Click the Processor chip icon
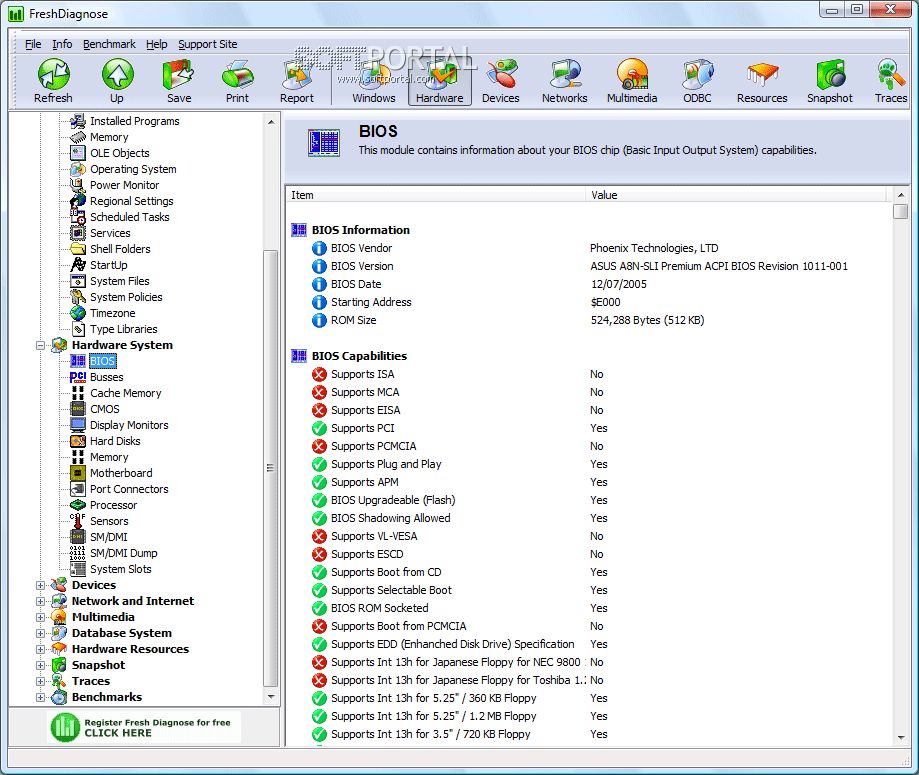919x775 pixels. point(78,505)
